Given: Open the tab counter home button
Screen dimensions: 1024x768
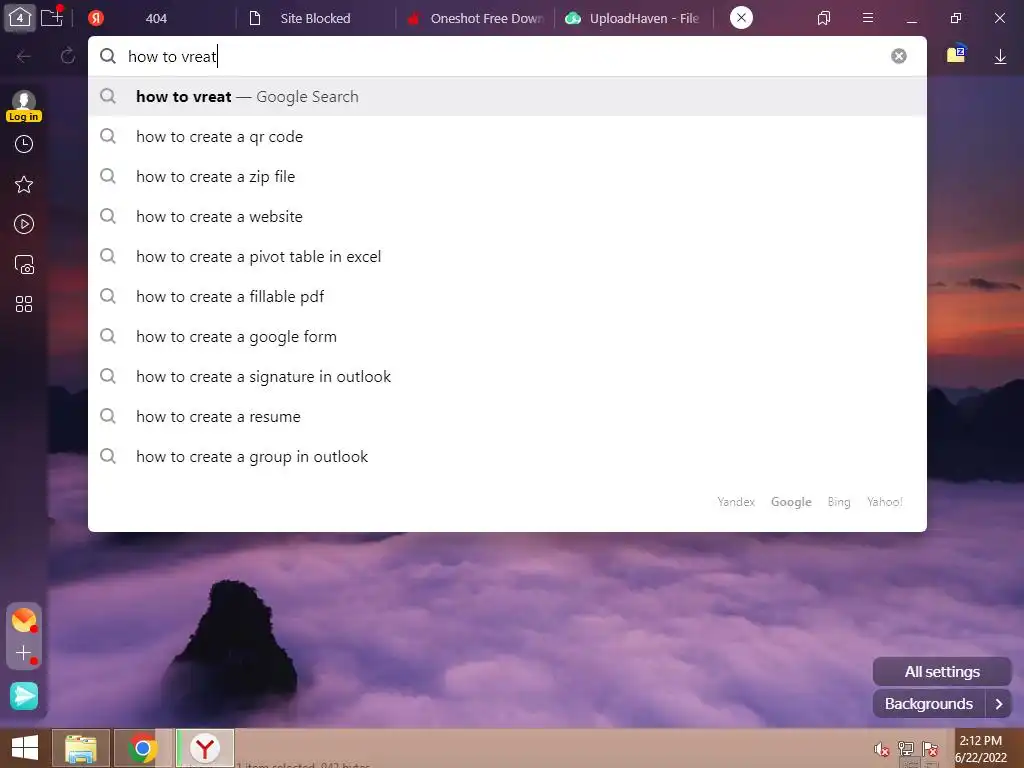Looking at the screenshot, I should click(x=20, y=18).
